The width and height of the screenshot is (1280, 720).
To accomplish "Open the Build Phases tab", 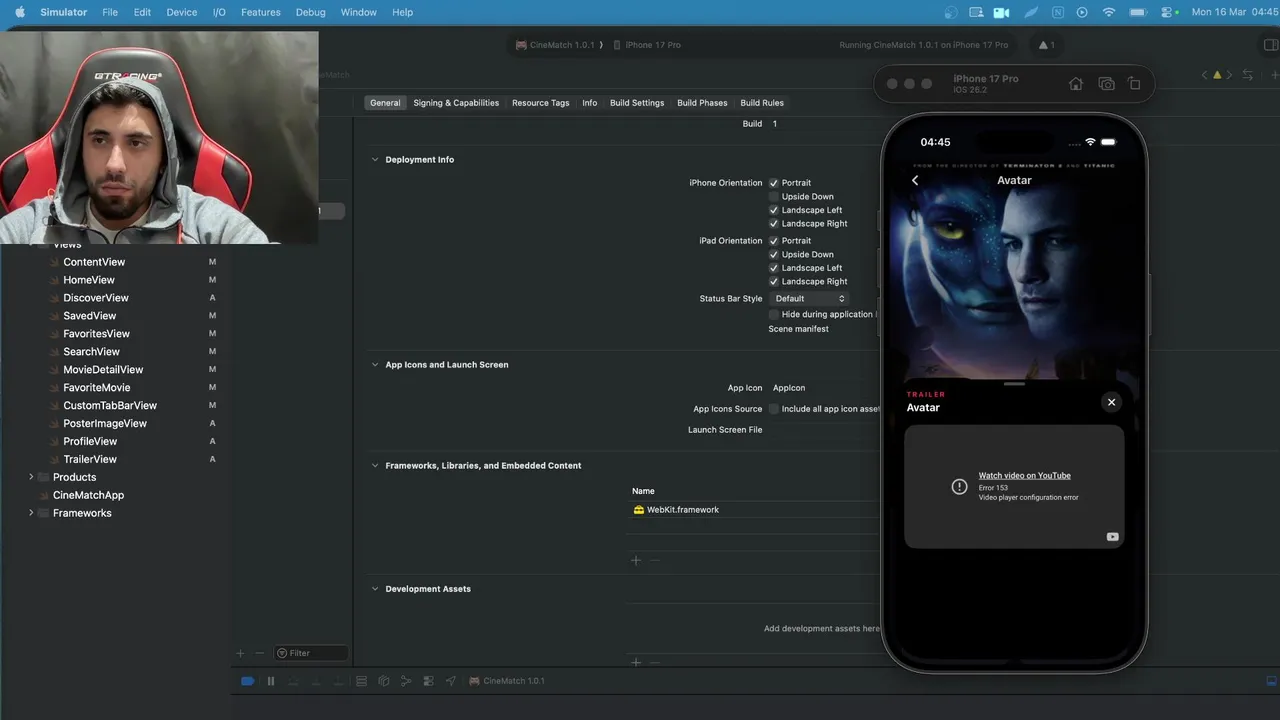I will [702, 103].
